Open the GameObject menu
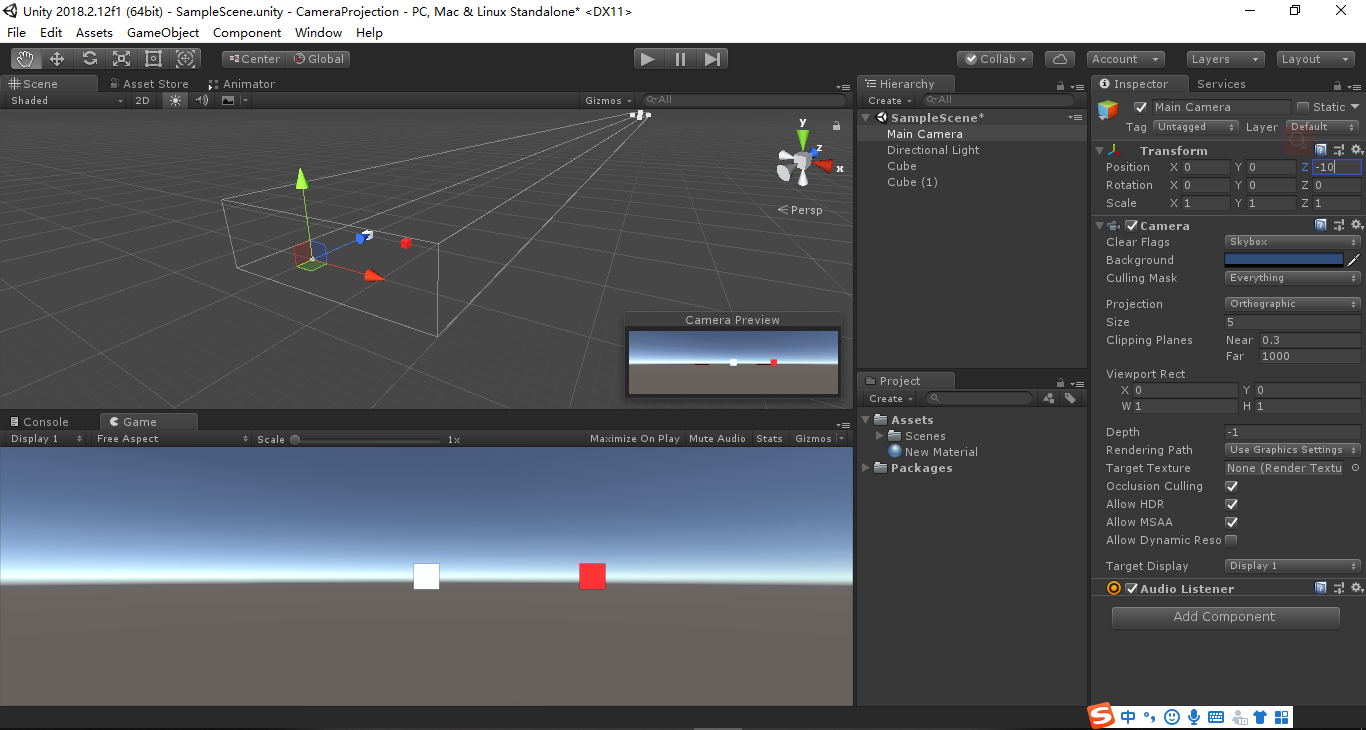 [x=165, y=32]
